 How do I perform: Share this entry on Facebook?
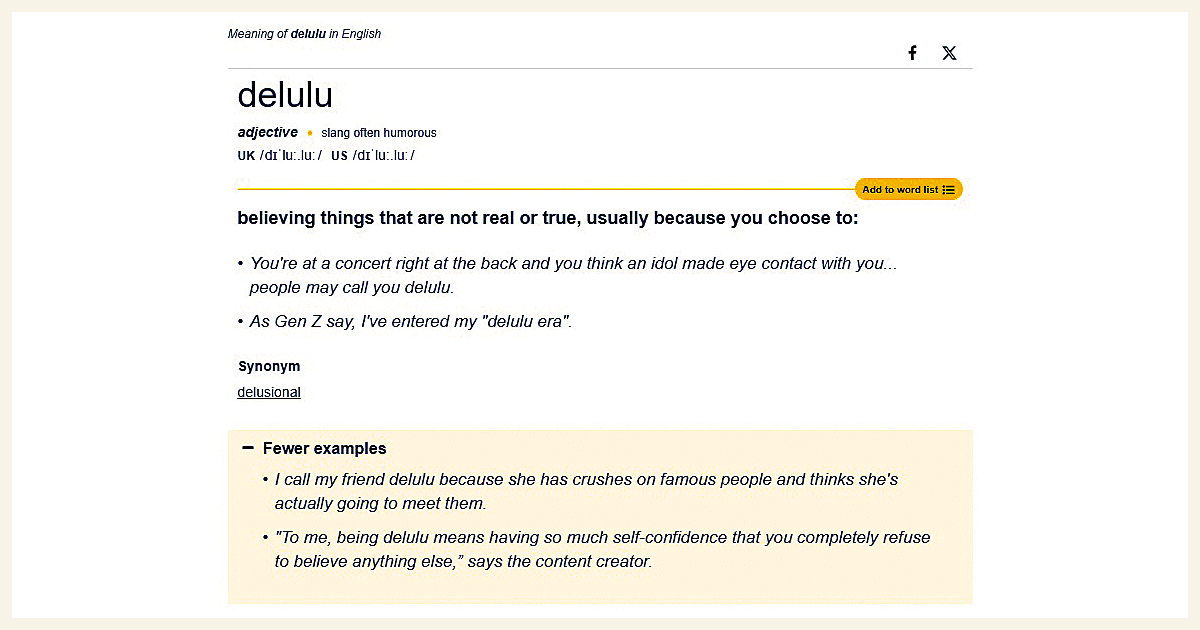[912, 53]
